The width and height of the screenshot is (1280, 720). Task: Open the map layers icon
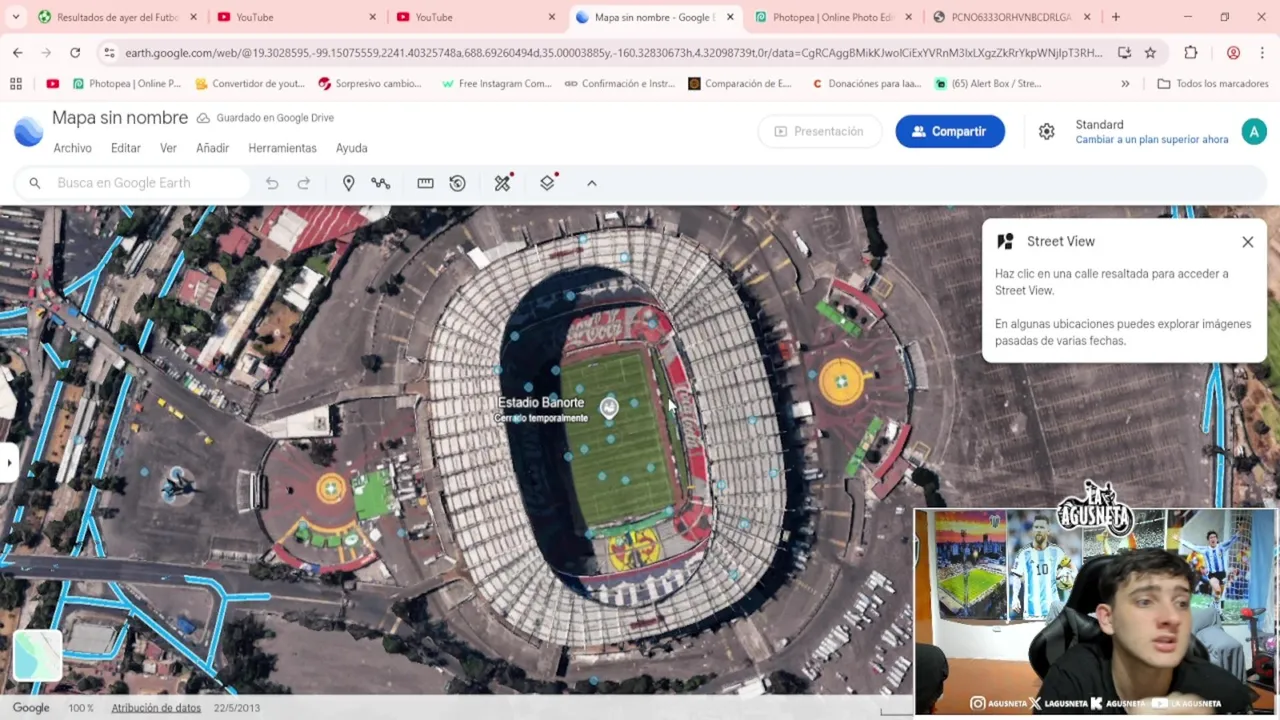pos(547,182)
